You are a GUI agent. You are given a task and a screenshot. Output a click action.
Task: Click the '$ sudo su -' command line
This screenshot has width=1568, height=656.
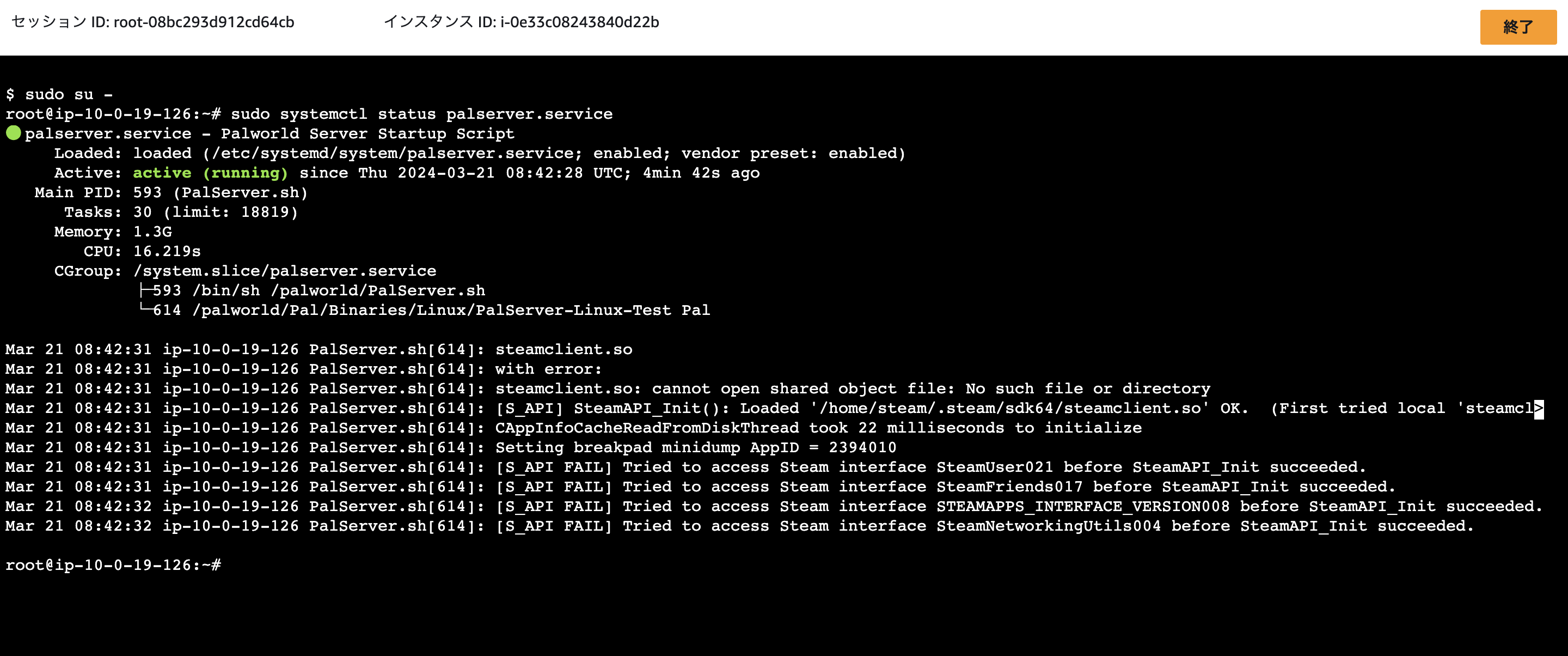(x=60, y=94)
